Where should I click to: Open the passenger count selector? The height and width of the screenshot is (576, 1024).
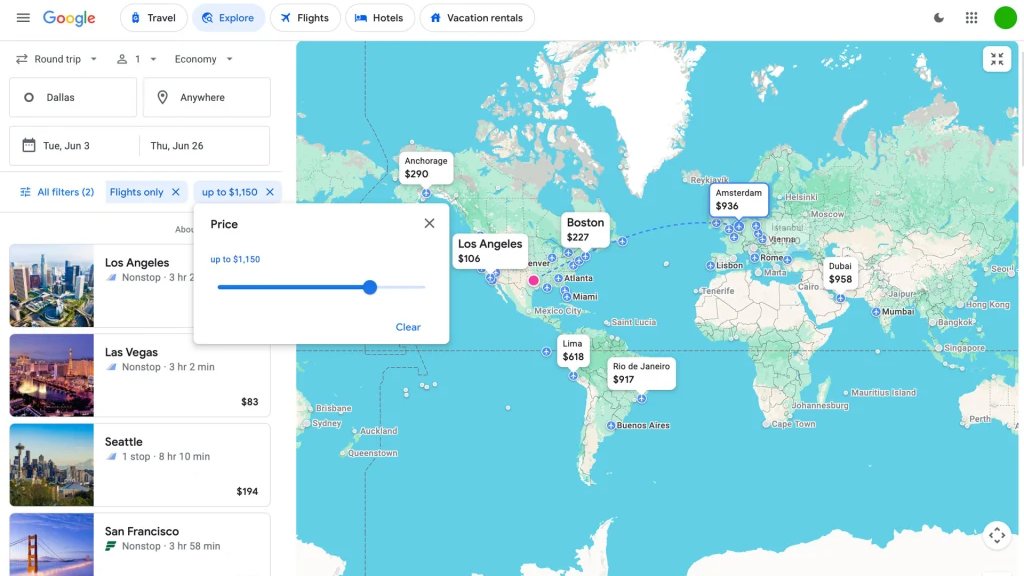coord(138,59)
